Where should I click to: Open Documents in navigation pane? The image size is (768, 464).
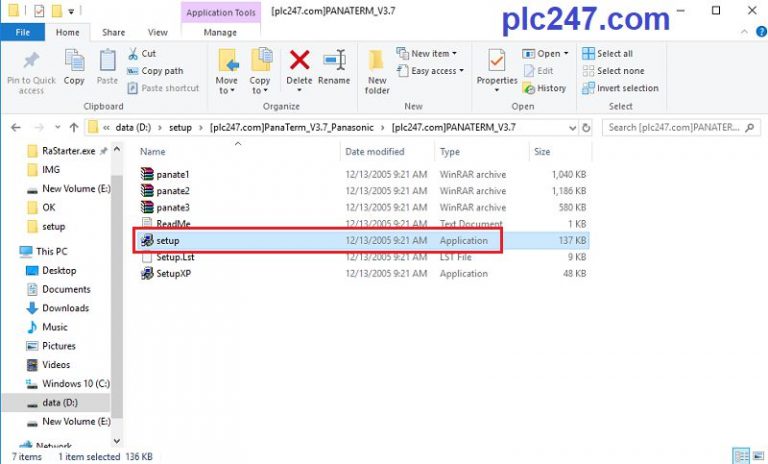(x=58, y=289)
